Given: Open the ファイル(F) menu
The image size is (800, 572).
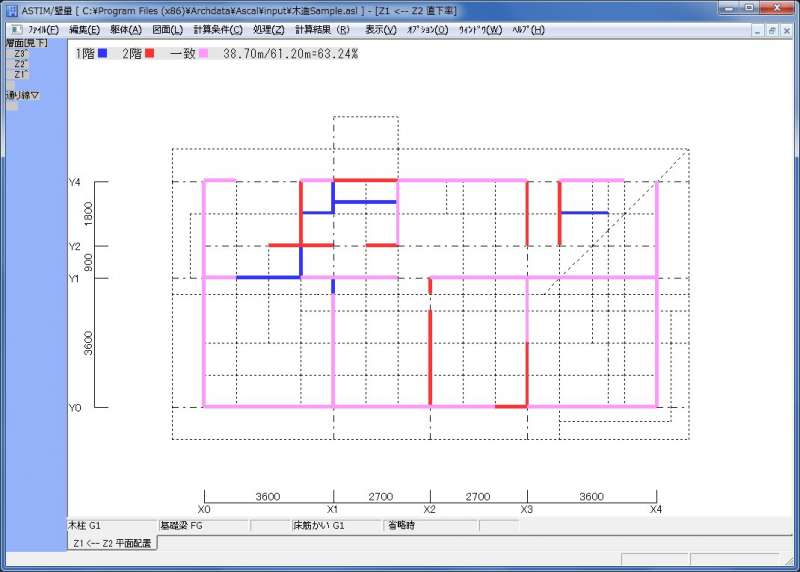Looking at the screenshot, I should (x=44, y=30).
